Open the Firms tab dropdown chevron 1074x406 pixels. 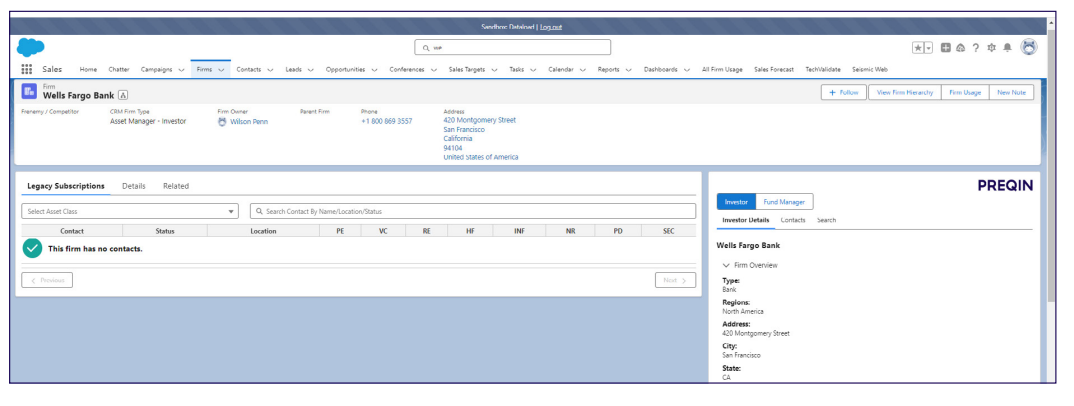(x=221, y=70)
